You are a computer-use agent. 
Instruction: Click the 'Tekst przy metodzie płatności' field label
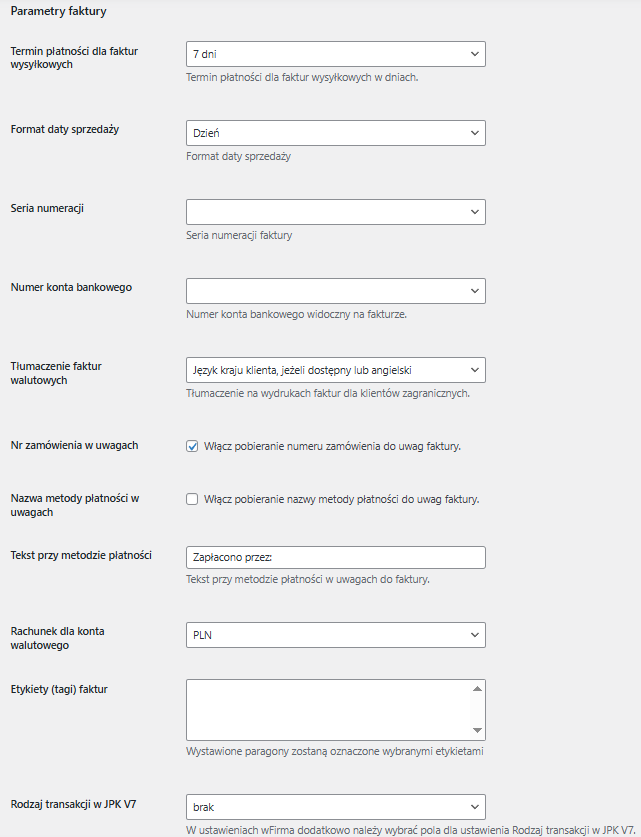(x=81, y=554)
